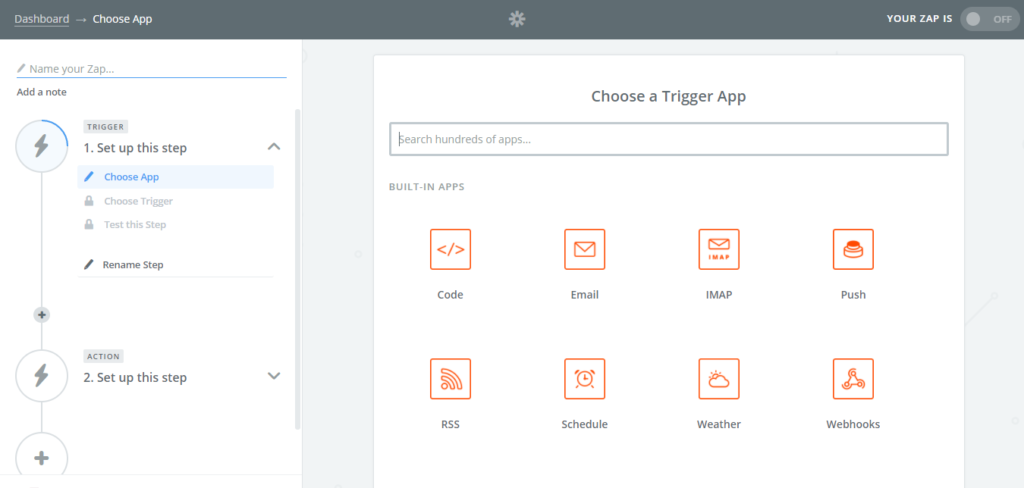Select the Schedule alarm clock icon
This screenshot has width=1024, height=488.
tap(584, 378)
